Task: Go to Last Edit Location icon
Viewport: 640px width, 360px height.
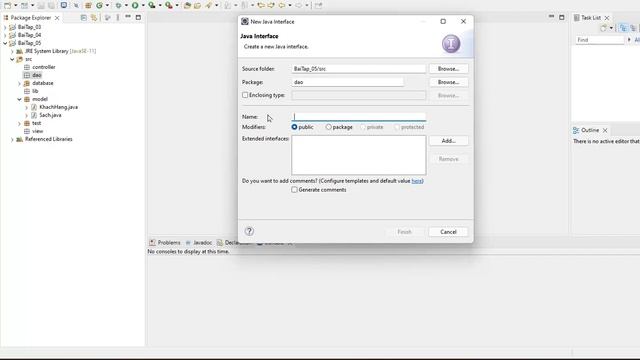Action: click(x=261, y=5)
